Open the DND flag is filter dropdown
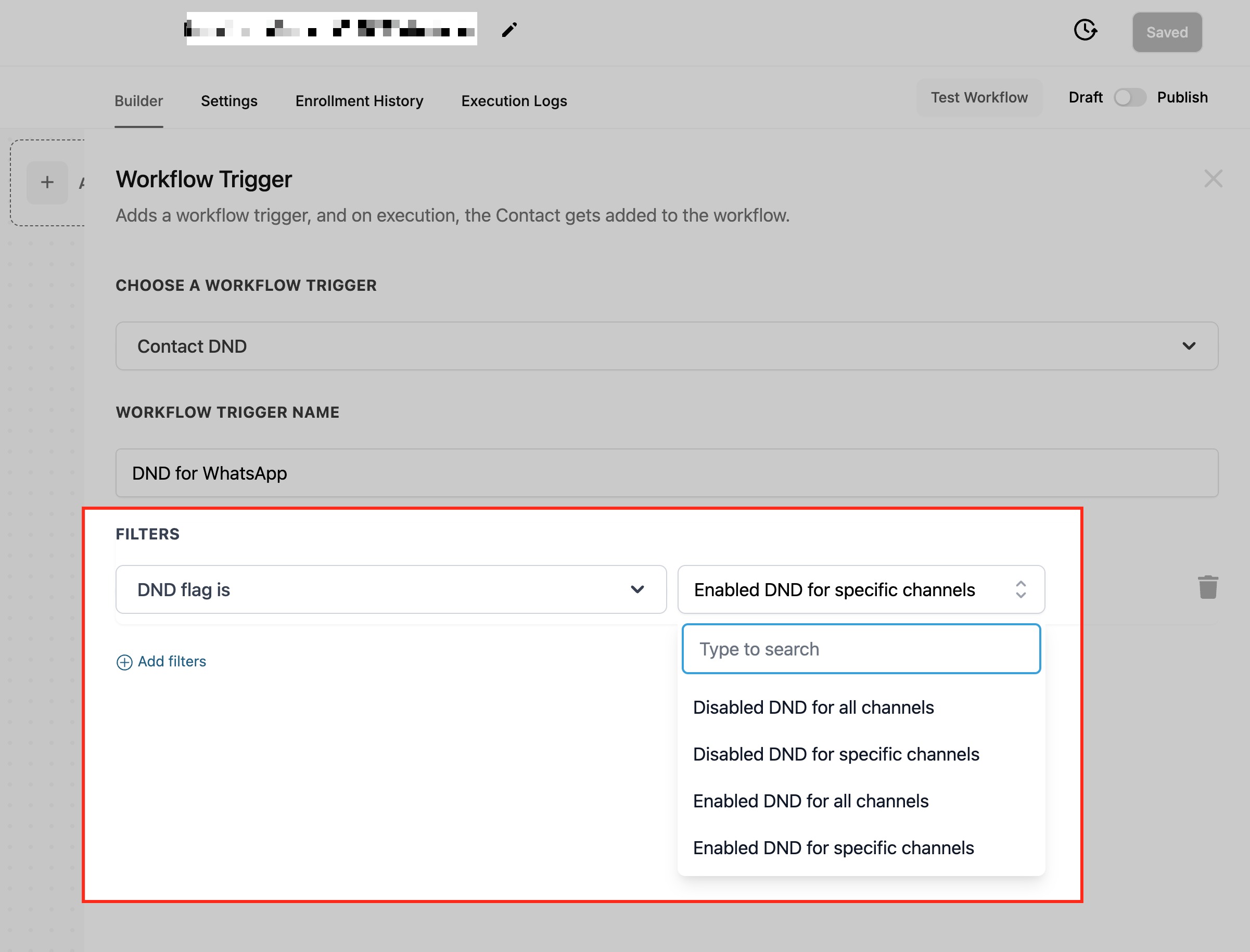The image size is (1250, 952). tap(391, 589)
